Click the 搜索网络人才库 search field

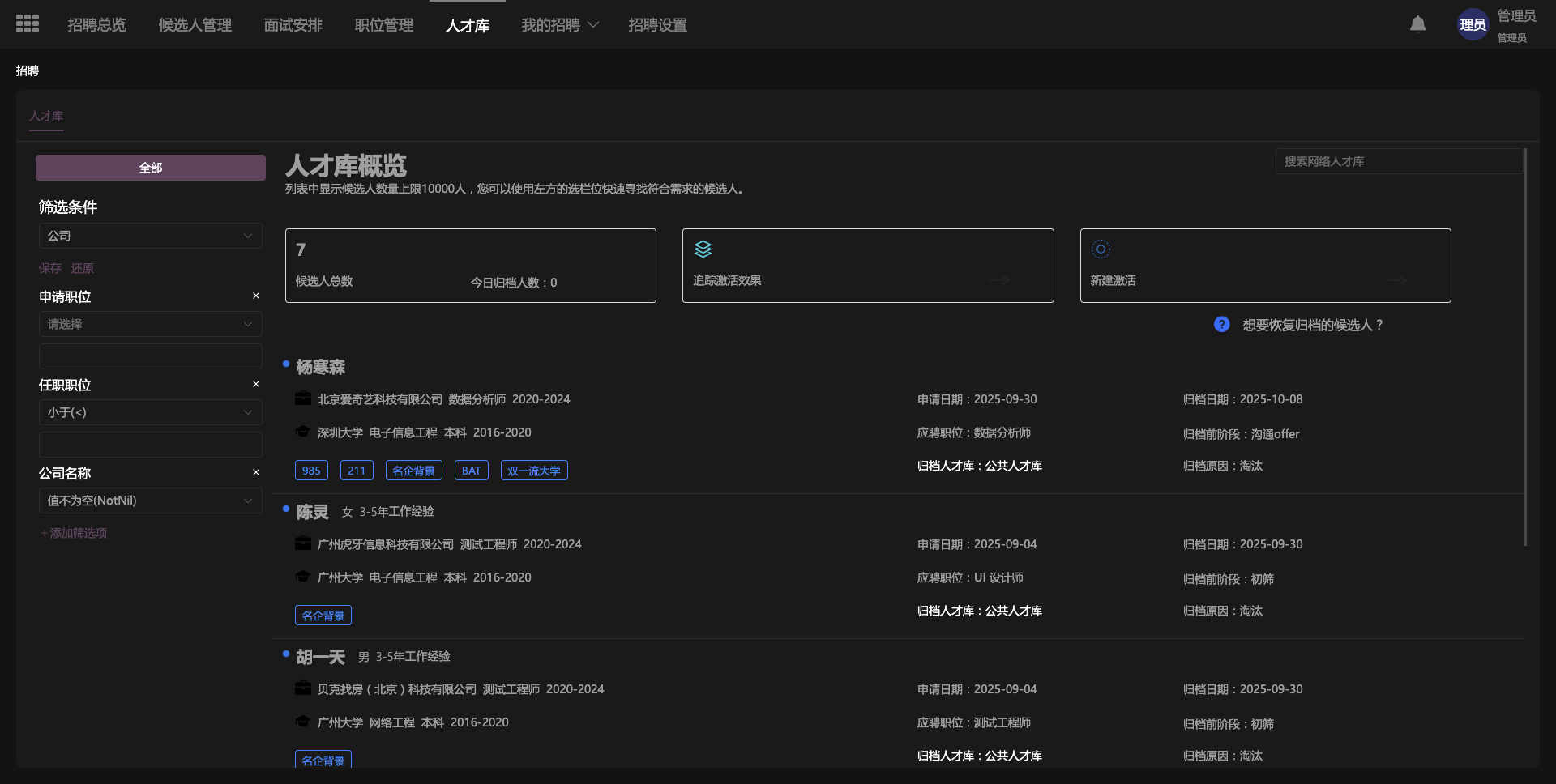(1398, 161)
